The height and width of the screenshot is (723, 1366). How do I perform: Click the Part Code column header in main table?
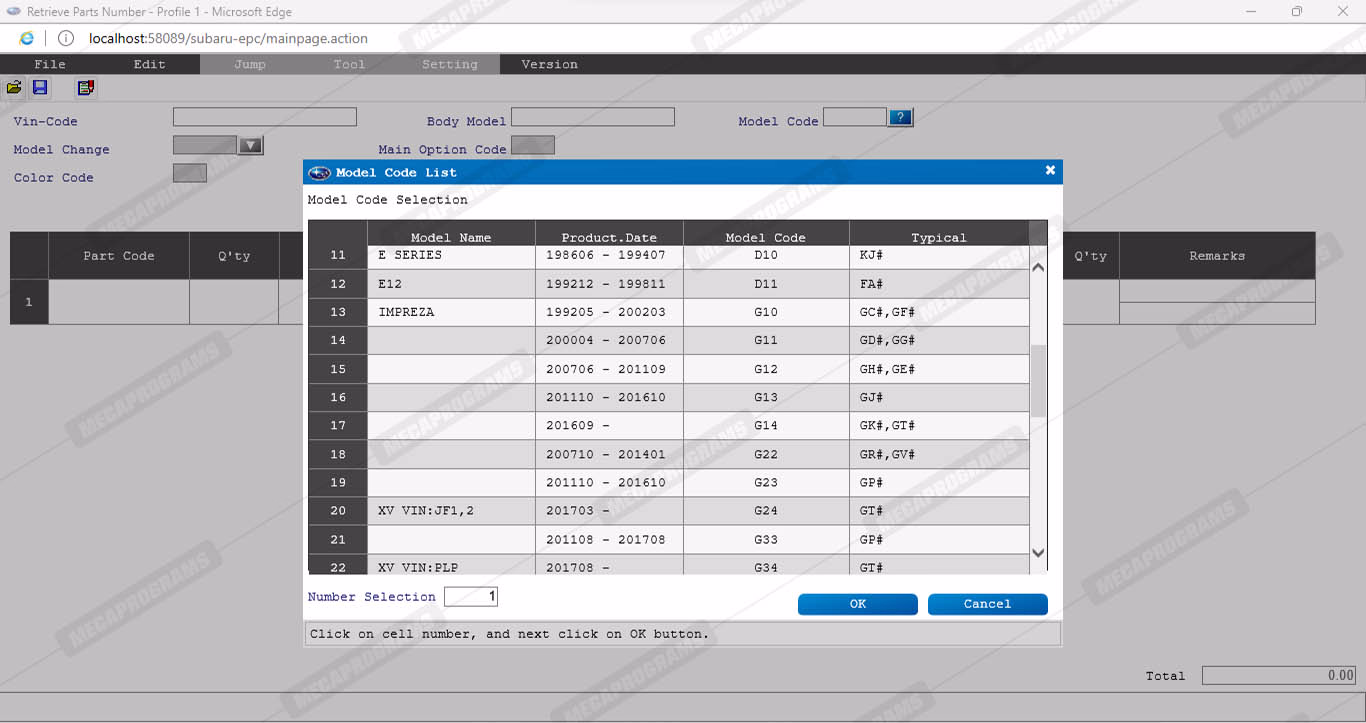click(x=119, y=256)
